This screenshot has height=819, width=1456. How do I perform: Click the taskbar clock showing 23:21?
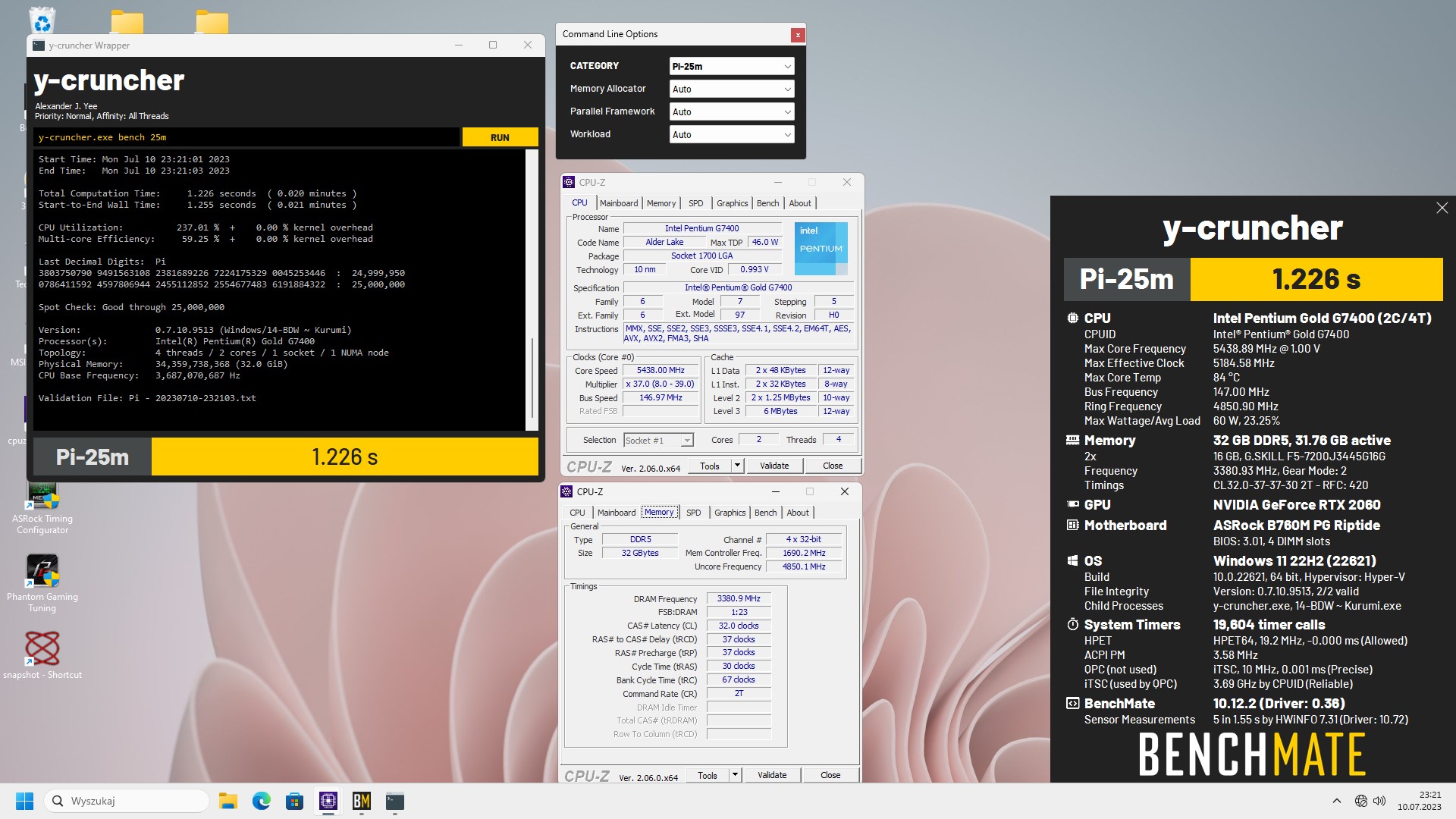pos(1420,801)
